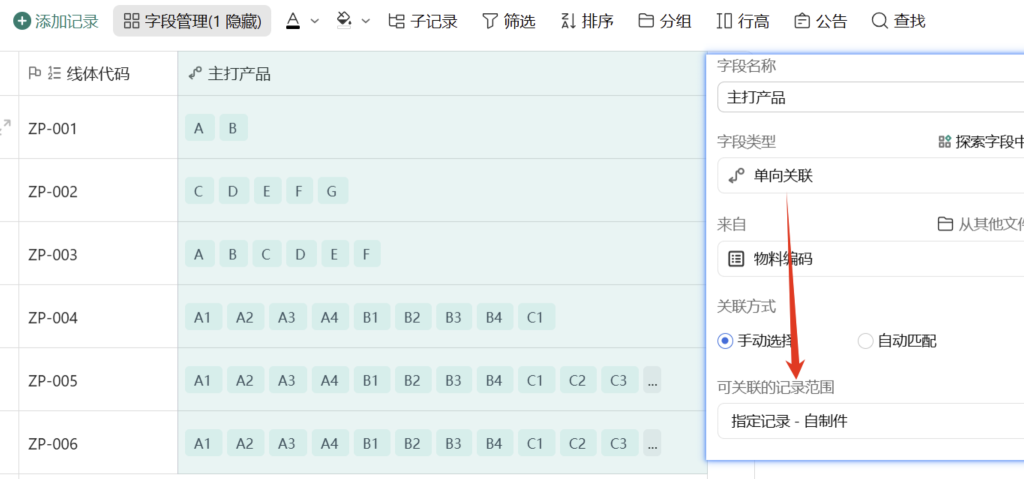
Task: Open the 分组 grouping tool
Action: pos(665,21)
